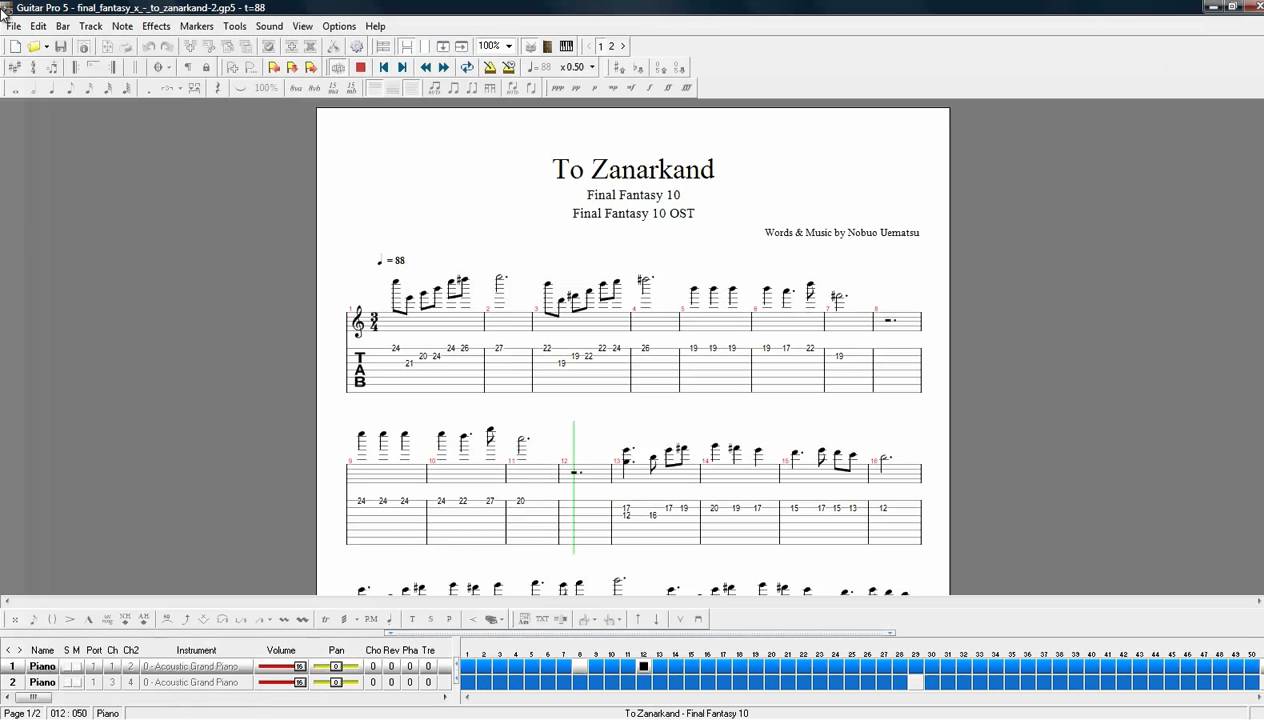Apply palm mute PM effect
Viewport: 1264px width, 720px height.
tap(371, 619)
